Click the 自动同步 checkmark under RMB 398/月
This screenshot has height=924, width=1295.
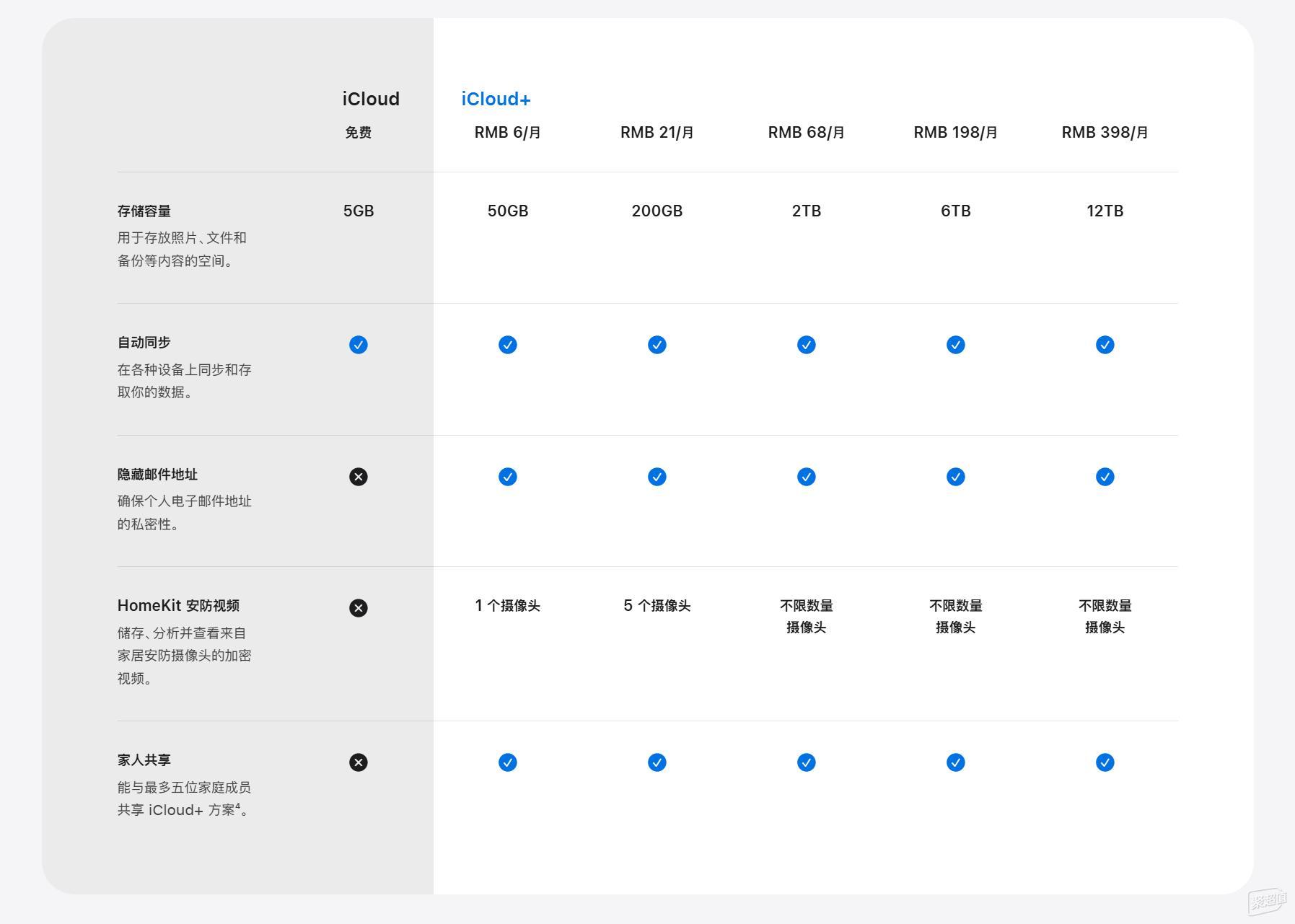(x=1105, y=345)
